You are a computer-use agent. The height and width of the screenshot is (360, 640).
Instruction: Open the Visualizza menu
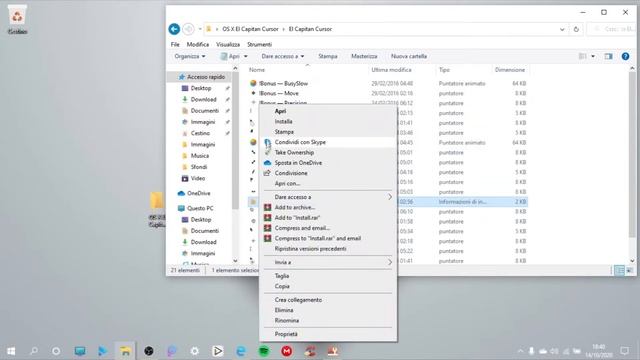click(228, 44)
